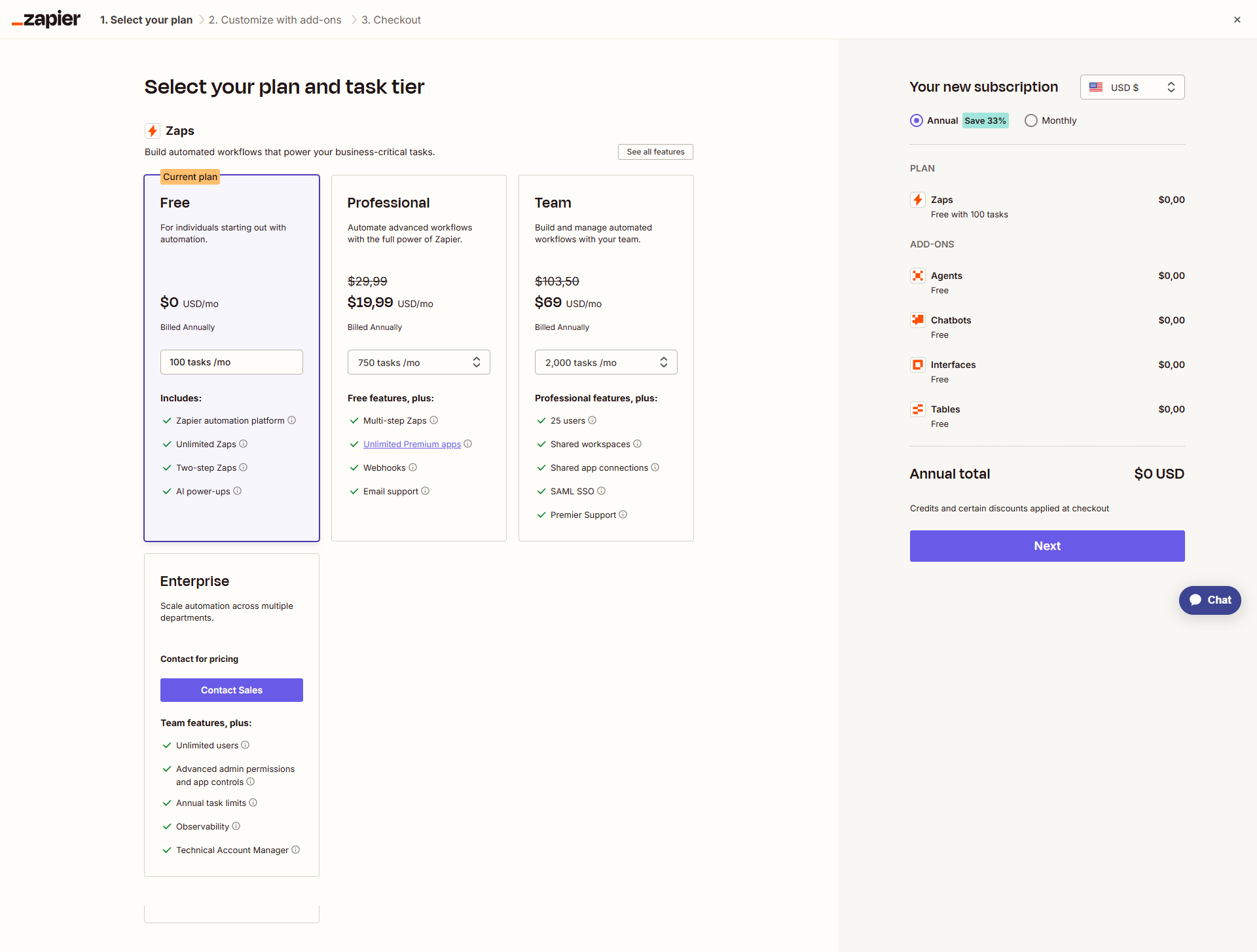Go to step 1 Select your plan
1257x952 pixels.
[146, 20]
